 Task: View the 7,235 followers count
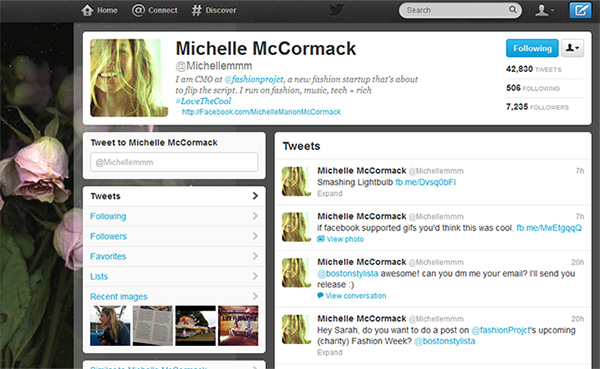click(x=537, y=107)
